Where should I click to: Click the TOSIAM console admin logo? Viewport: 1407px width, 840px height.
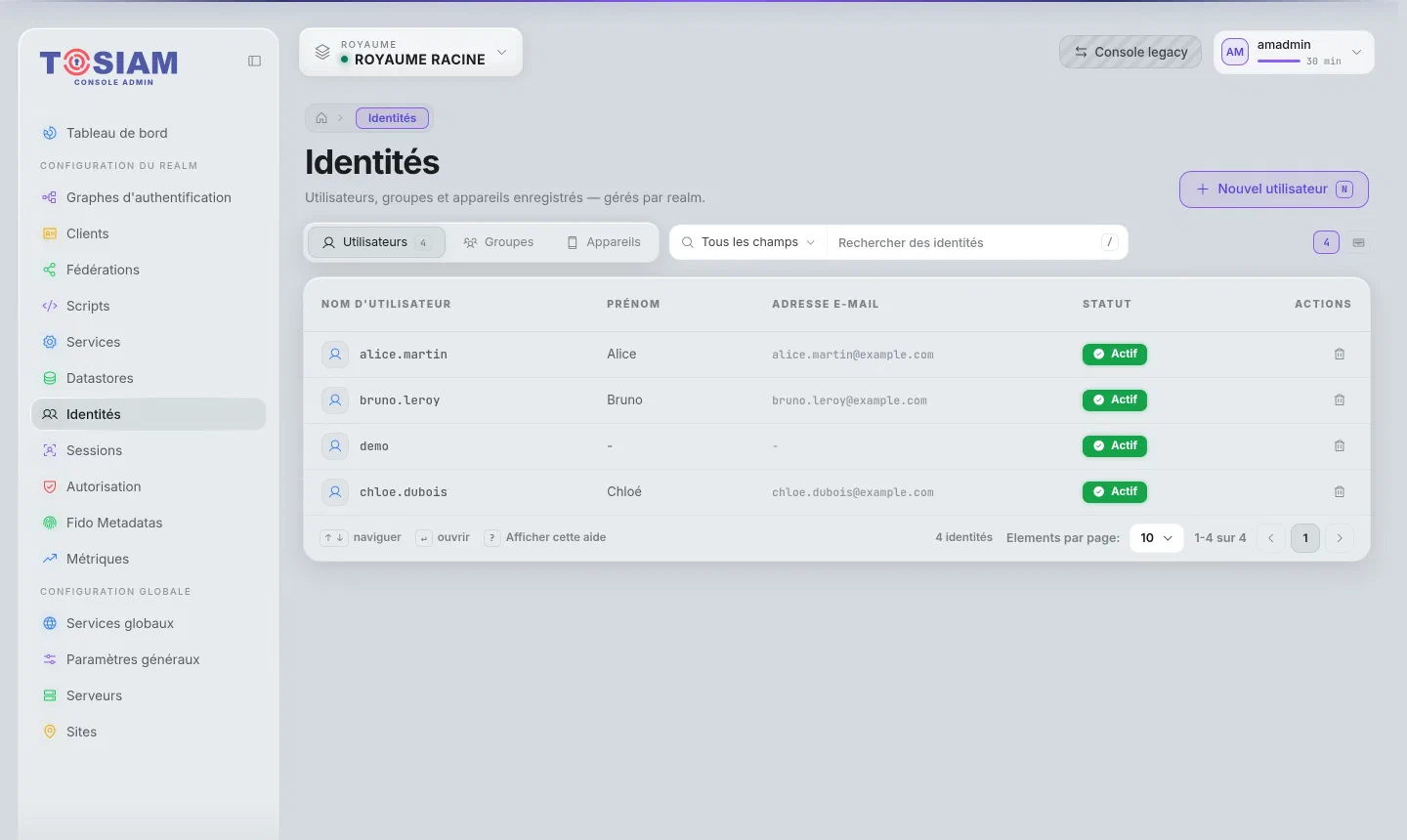click(108, 66)
